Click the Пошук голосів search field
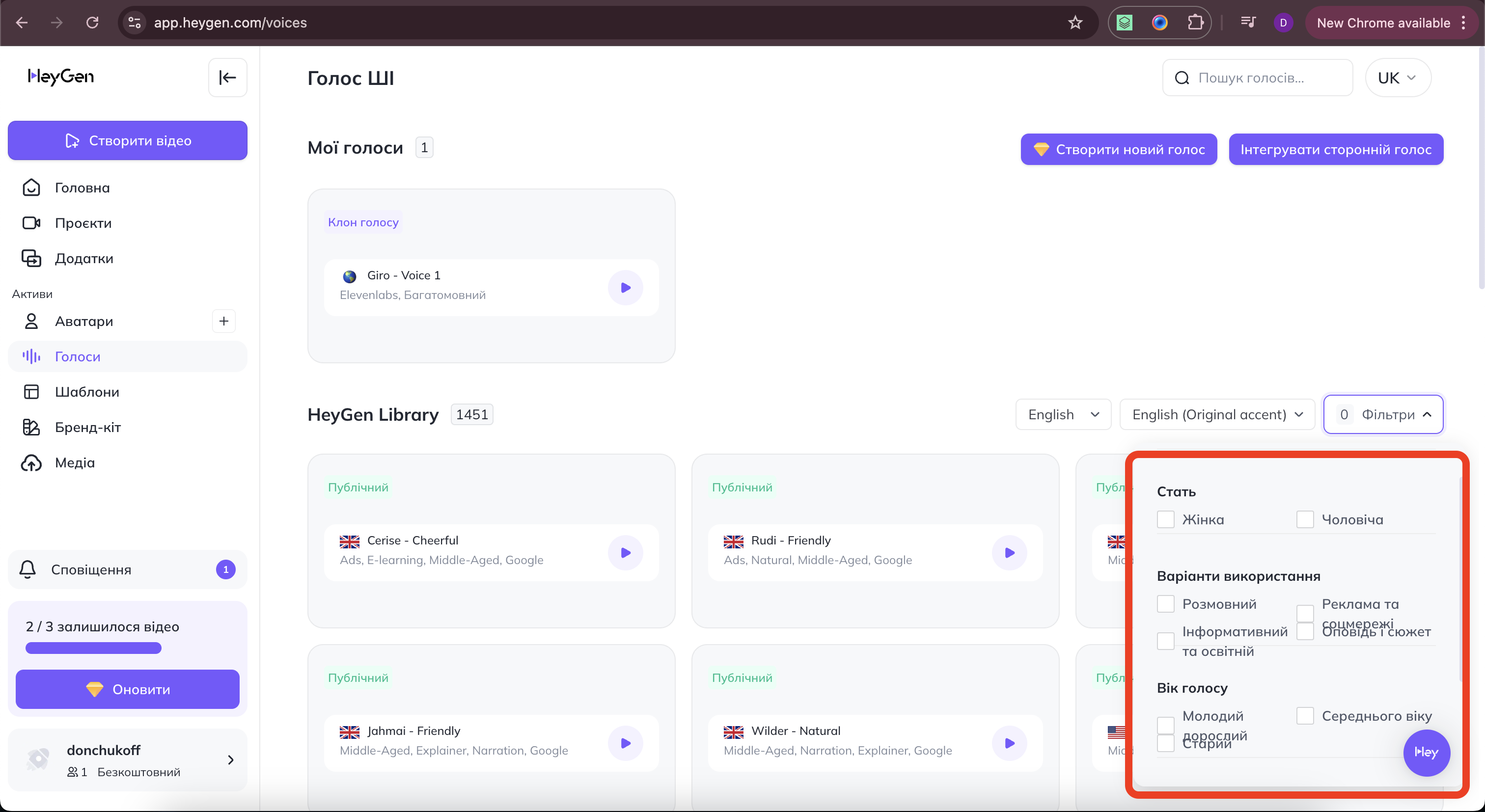 [x=1257, y=78]
